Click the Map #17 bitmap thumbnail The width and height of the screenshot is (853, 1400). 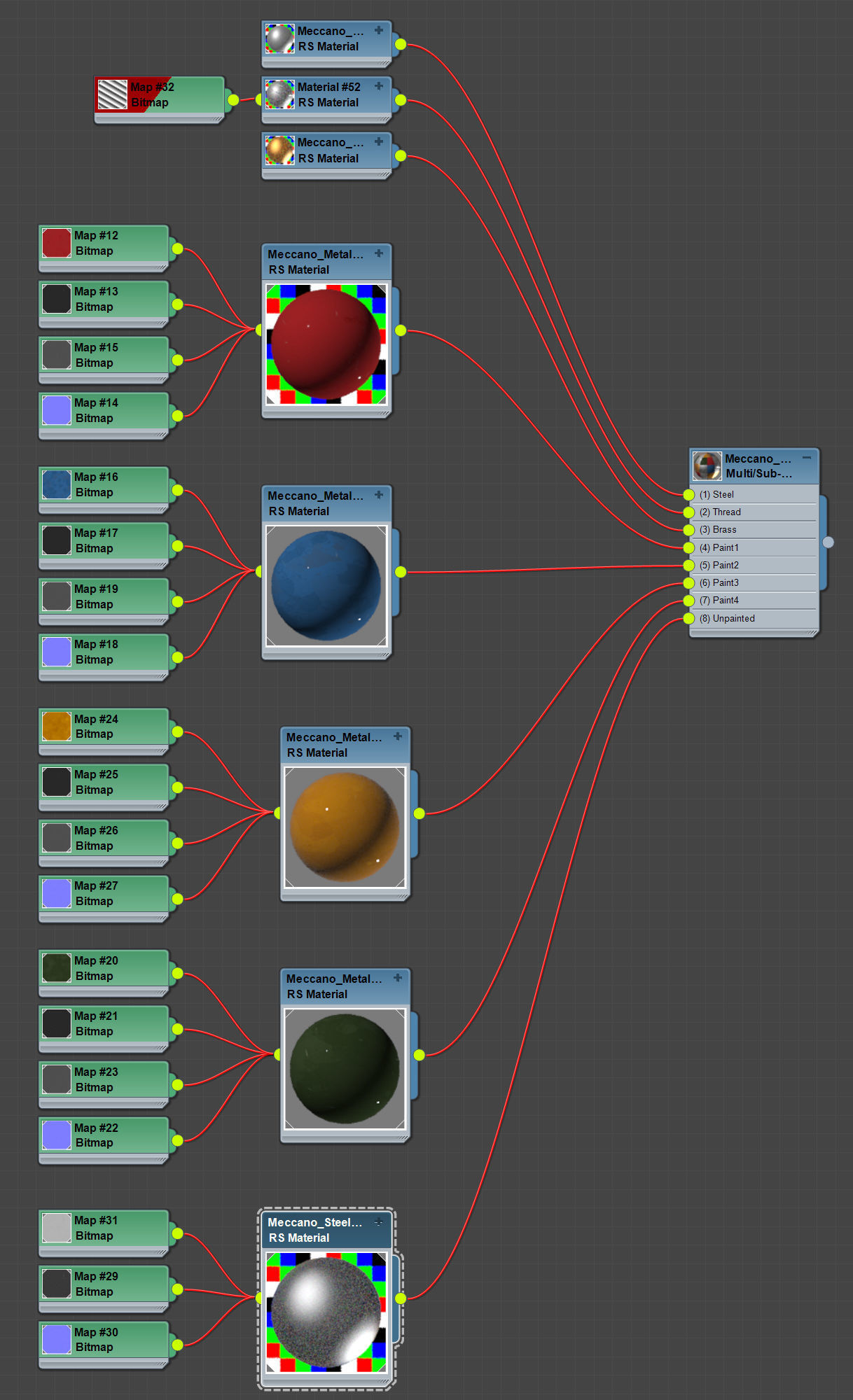(57, 540)
